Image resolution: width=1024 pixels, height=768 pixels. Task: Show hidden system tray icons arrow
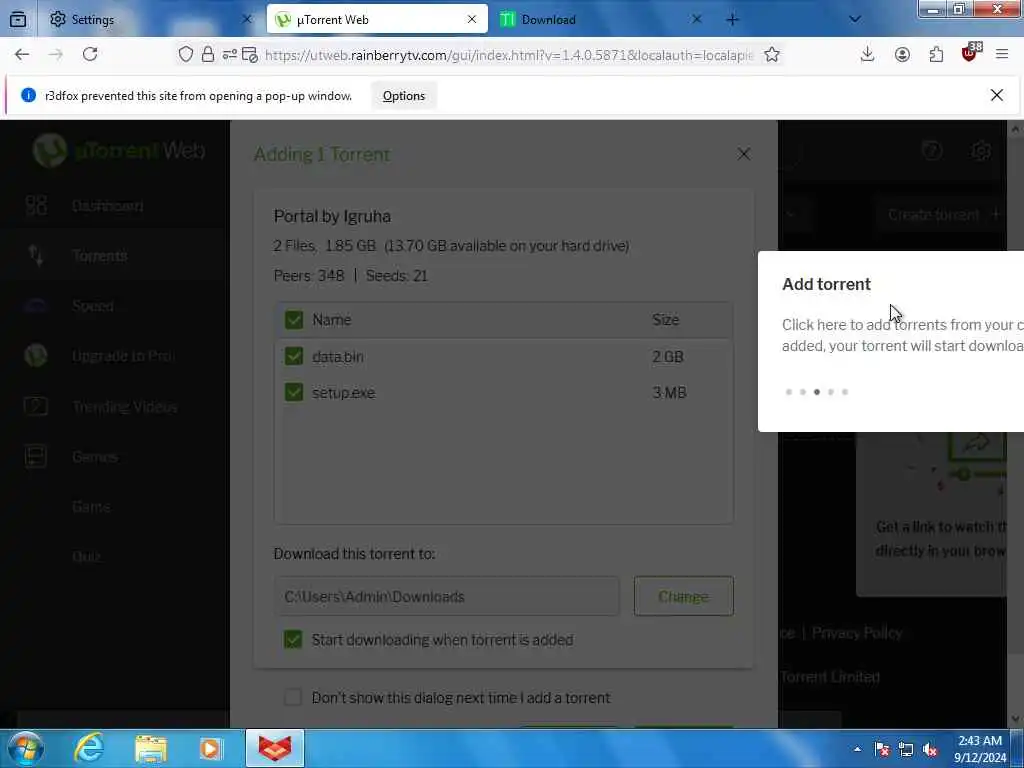(857, 749)
